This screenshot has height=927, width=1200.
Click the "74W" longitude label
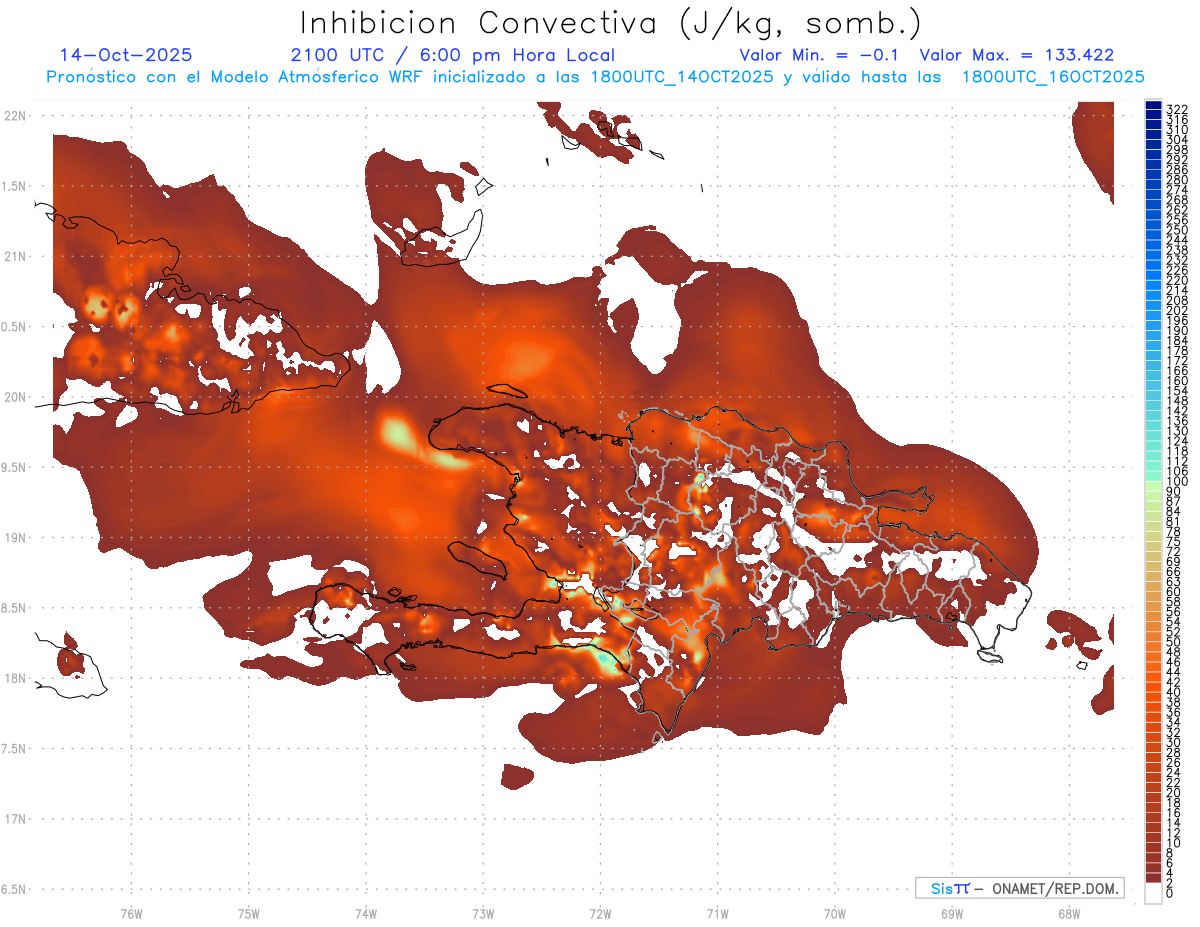click(x=366, y=912)
